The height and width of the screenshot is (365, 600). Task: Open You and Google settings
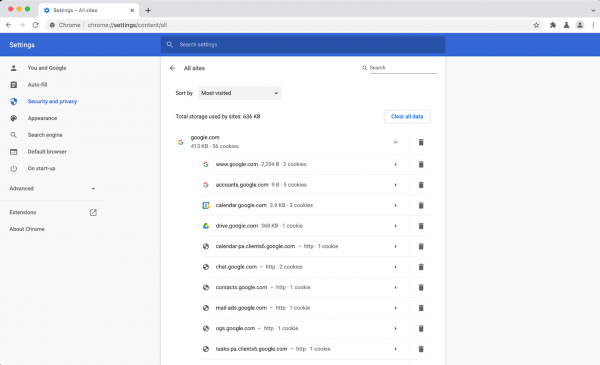(47, 68)
